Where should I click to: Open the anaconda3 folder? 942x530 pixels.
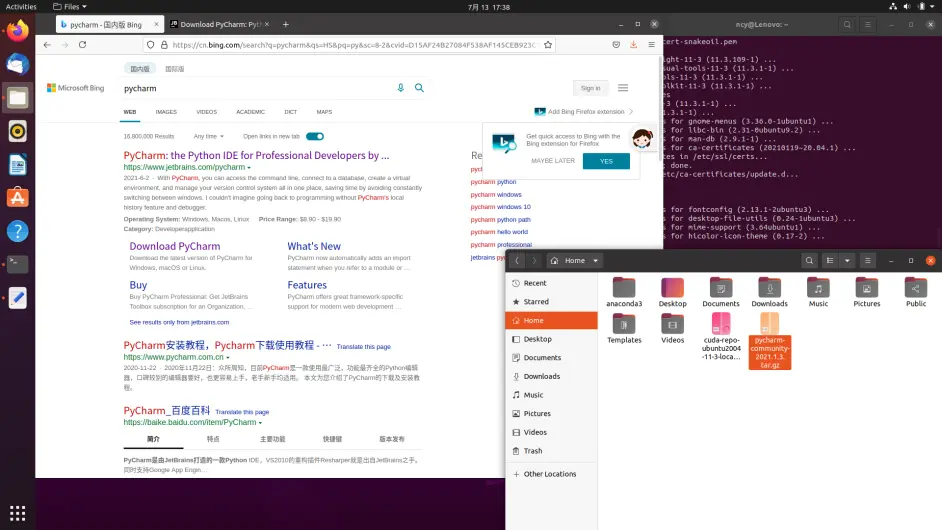pyautogui.click(x=624, y=293)
